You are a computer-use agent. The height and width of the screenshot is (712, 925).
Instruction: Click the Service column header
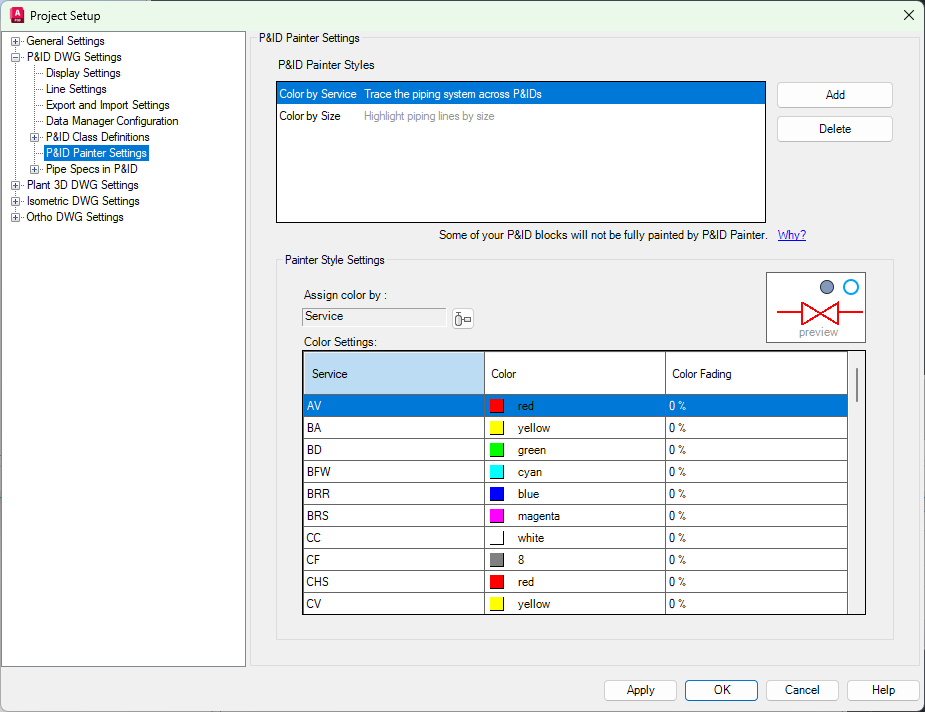click(x=394, y=374)
